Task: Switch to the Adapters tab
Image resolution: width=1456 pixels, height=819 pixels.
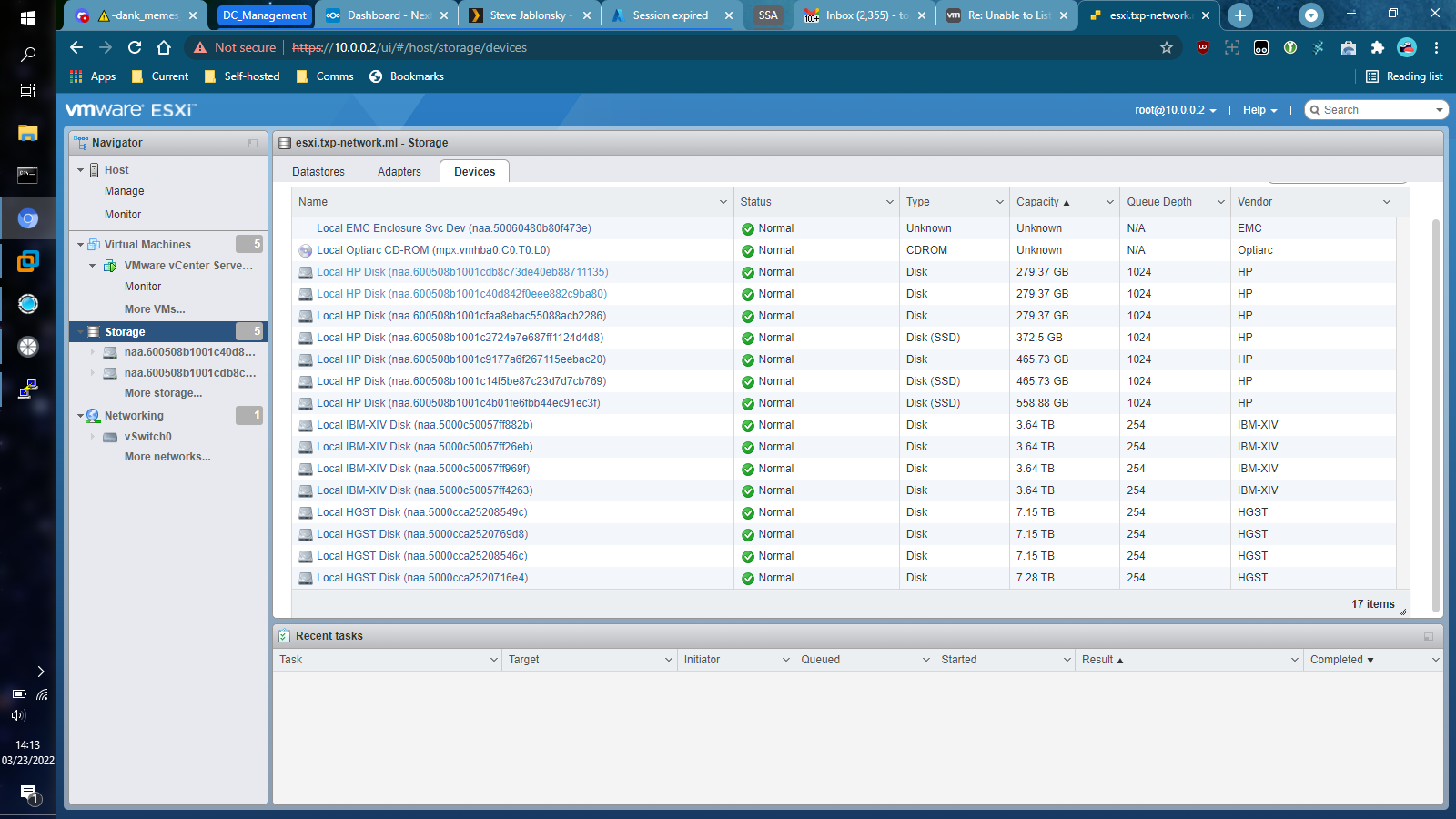Action: click(x=399, y=171)
